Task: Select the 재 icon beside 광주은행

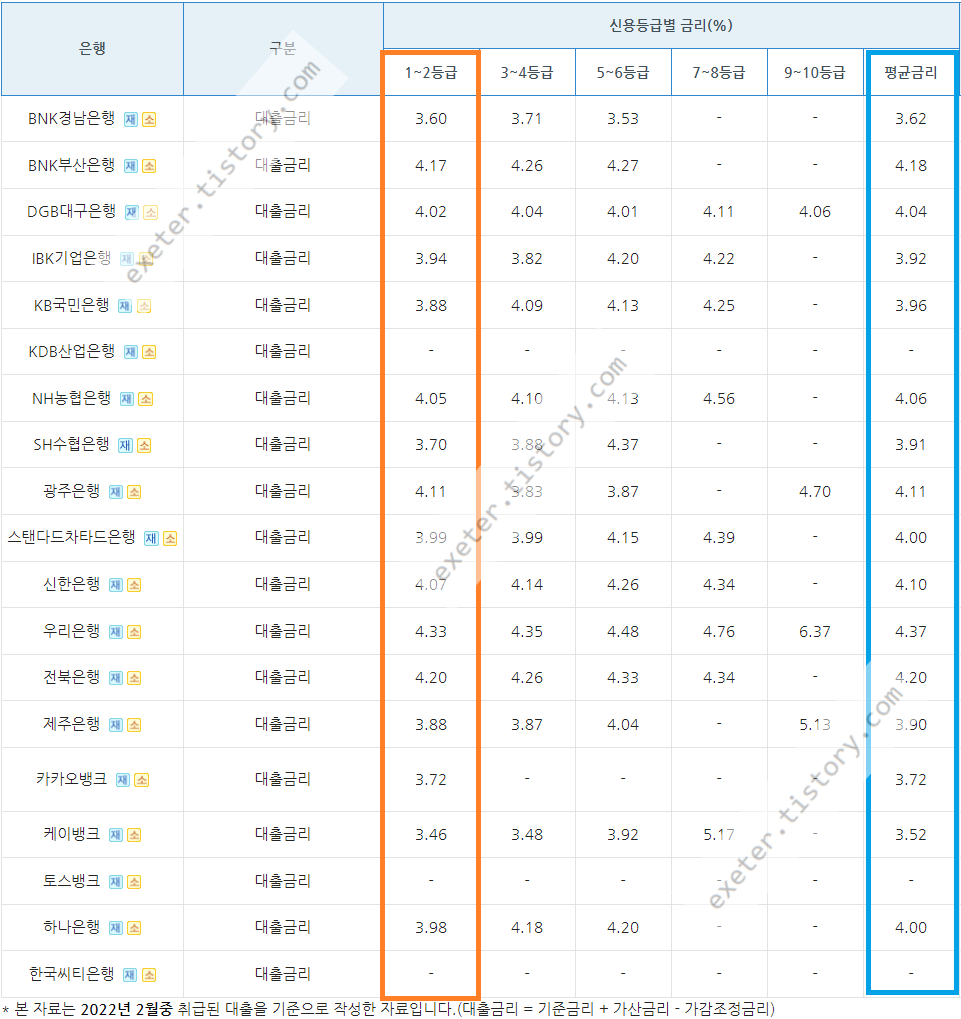Action: click(x=116, y=493)
